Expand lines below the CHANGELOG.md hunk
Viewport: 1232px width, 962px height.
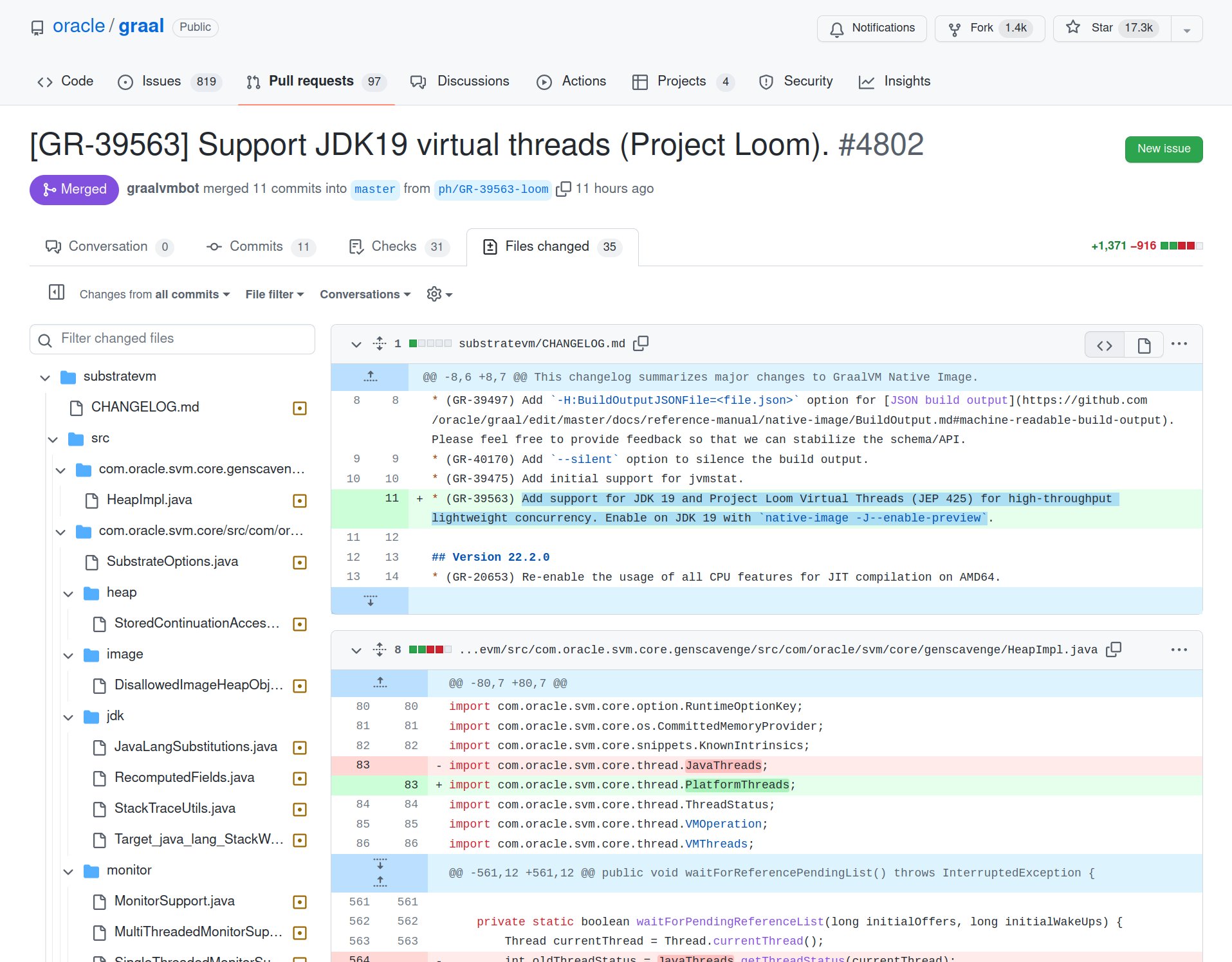(x=370, y=601)
